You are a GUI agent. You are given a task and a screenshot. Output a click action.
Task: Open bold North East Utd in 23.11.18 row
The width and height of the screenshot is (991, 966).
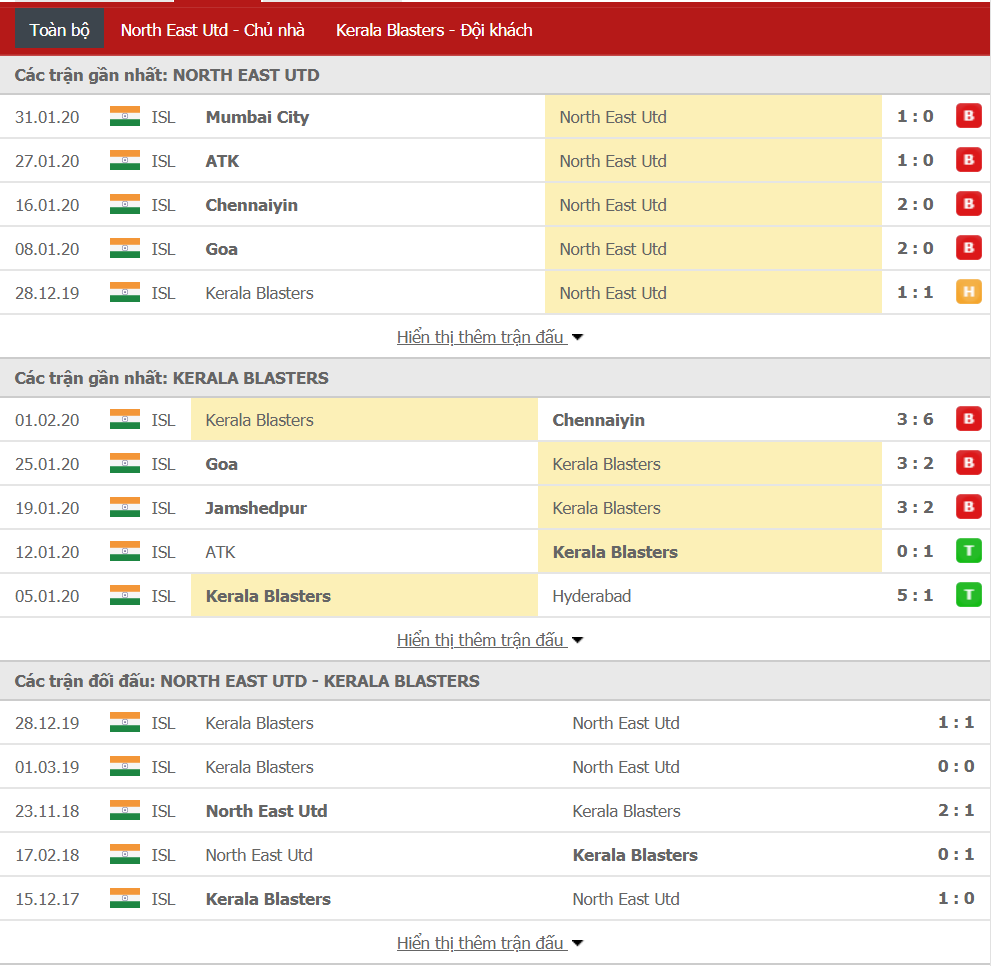click(267, 811)
